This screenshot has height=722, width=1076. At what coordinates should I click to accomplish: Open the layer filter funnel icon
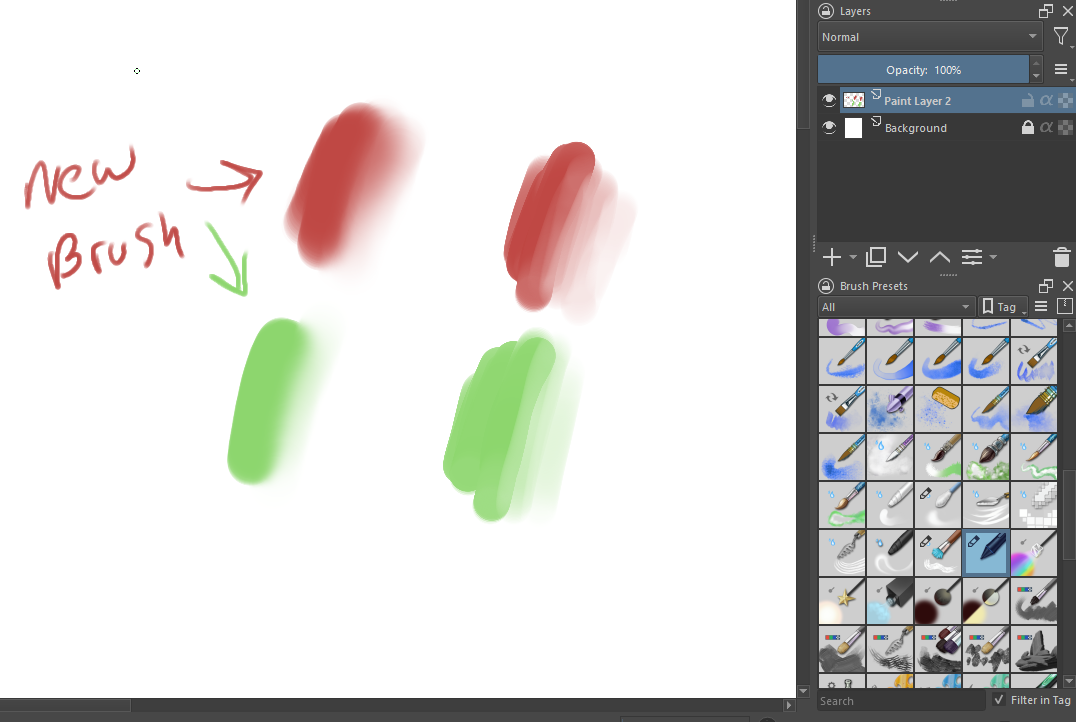coord(1061,36)
